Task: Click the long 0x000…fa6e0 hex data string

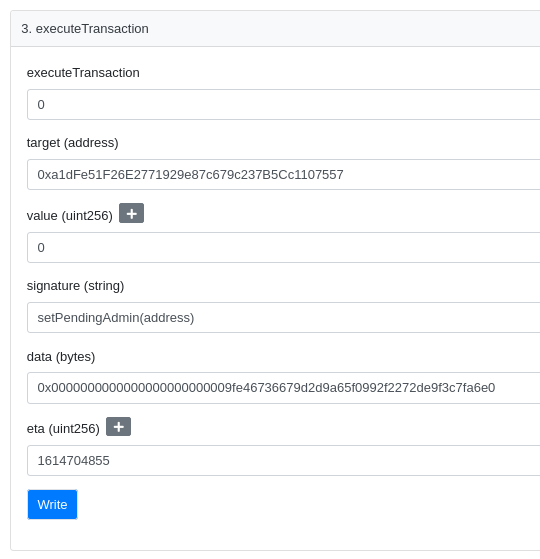Action: (266, 388)
